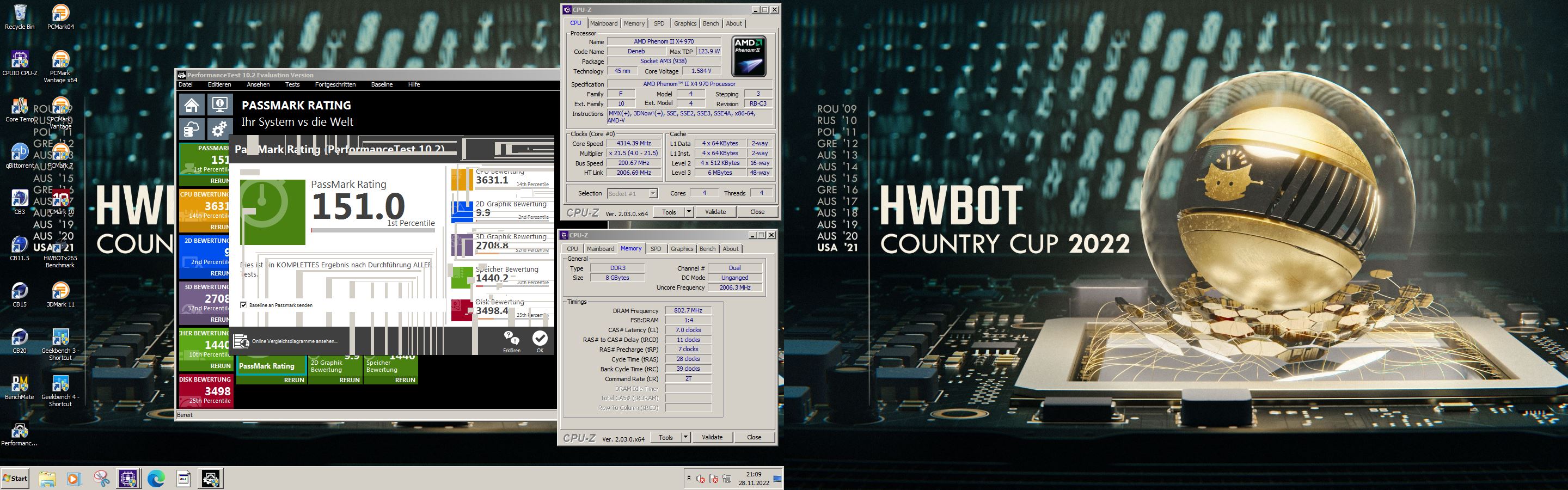Select the 3D Bewertung purple tile
This screenshot has width=1568, height=490.
coord(205,303)
